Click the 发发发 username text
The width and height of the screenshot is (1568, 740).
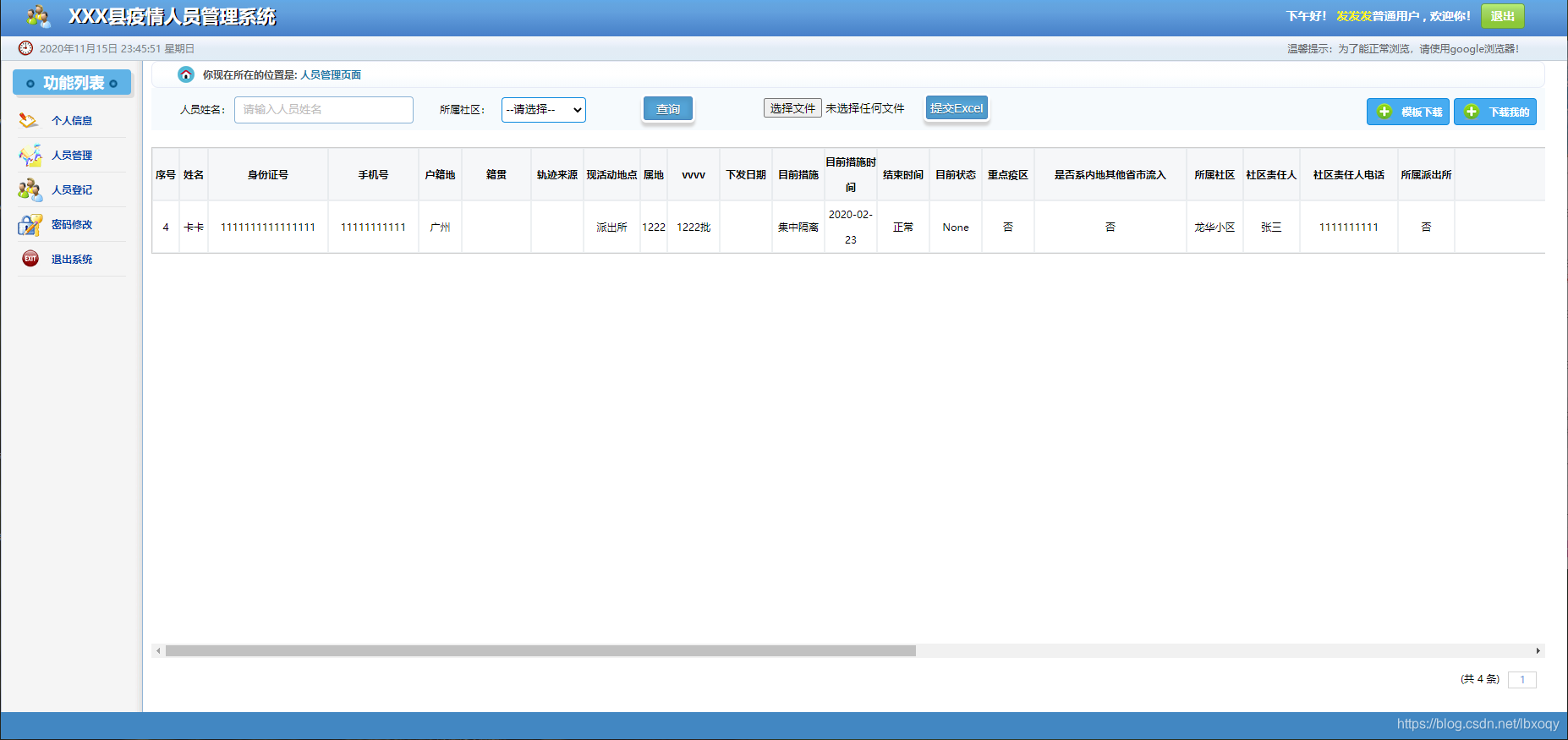click(1353, 16)
